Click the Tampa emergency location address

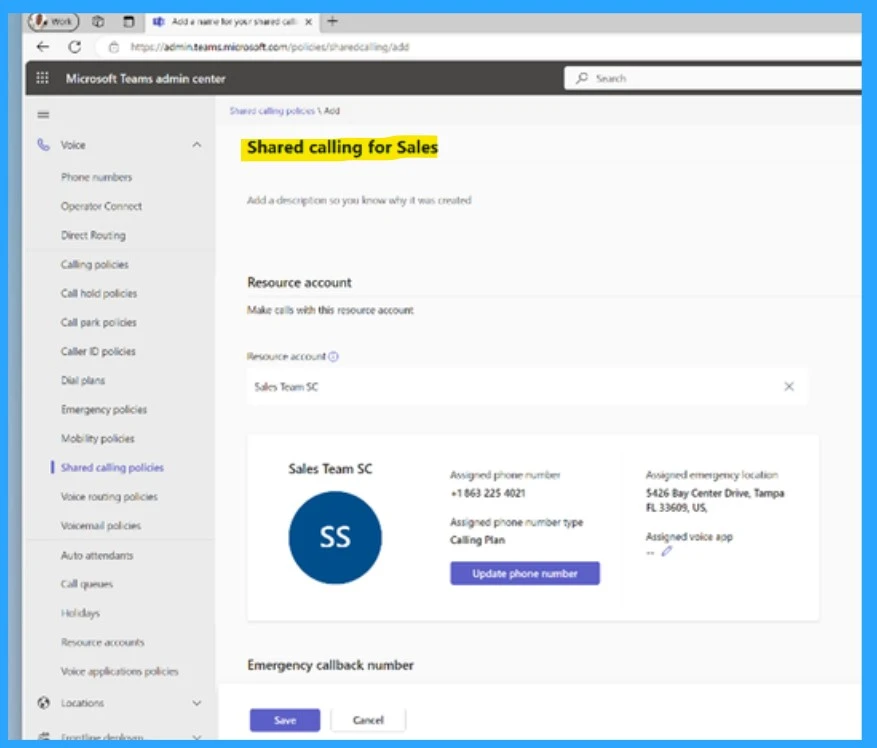pyautogui.click(x=715, y=500)
